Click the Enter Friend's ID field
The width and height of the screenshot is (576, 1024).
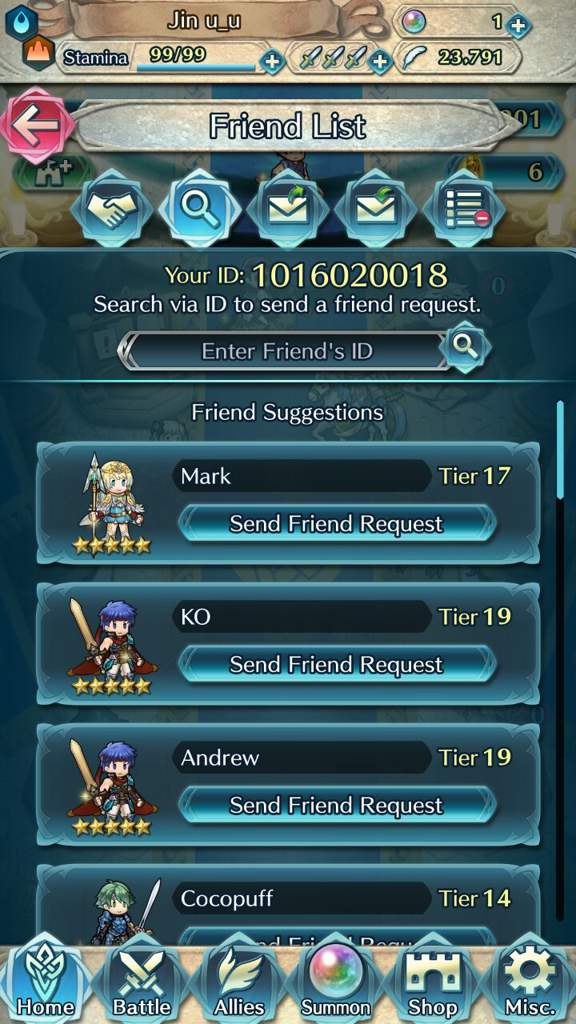286,351
